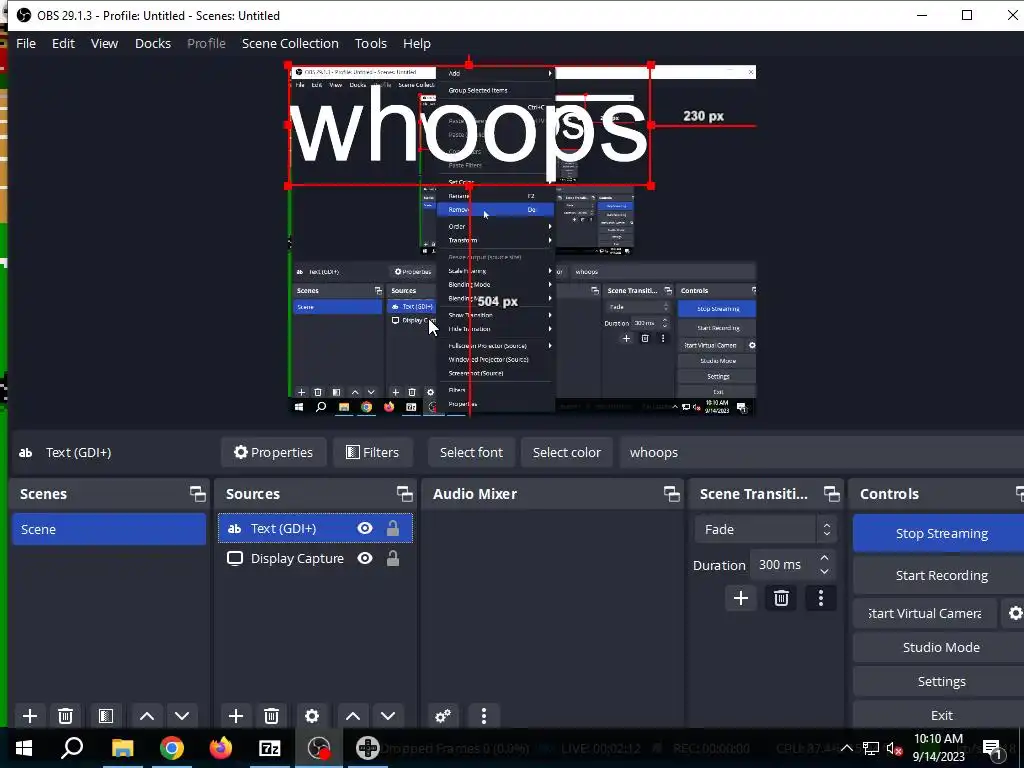Open Audio Mixer advanced properties gears icon
This screenshot has width=1024, height=768.
443,716
